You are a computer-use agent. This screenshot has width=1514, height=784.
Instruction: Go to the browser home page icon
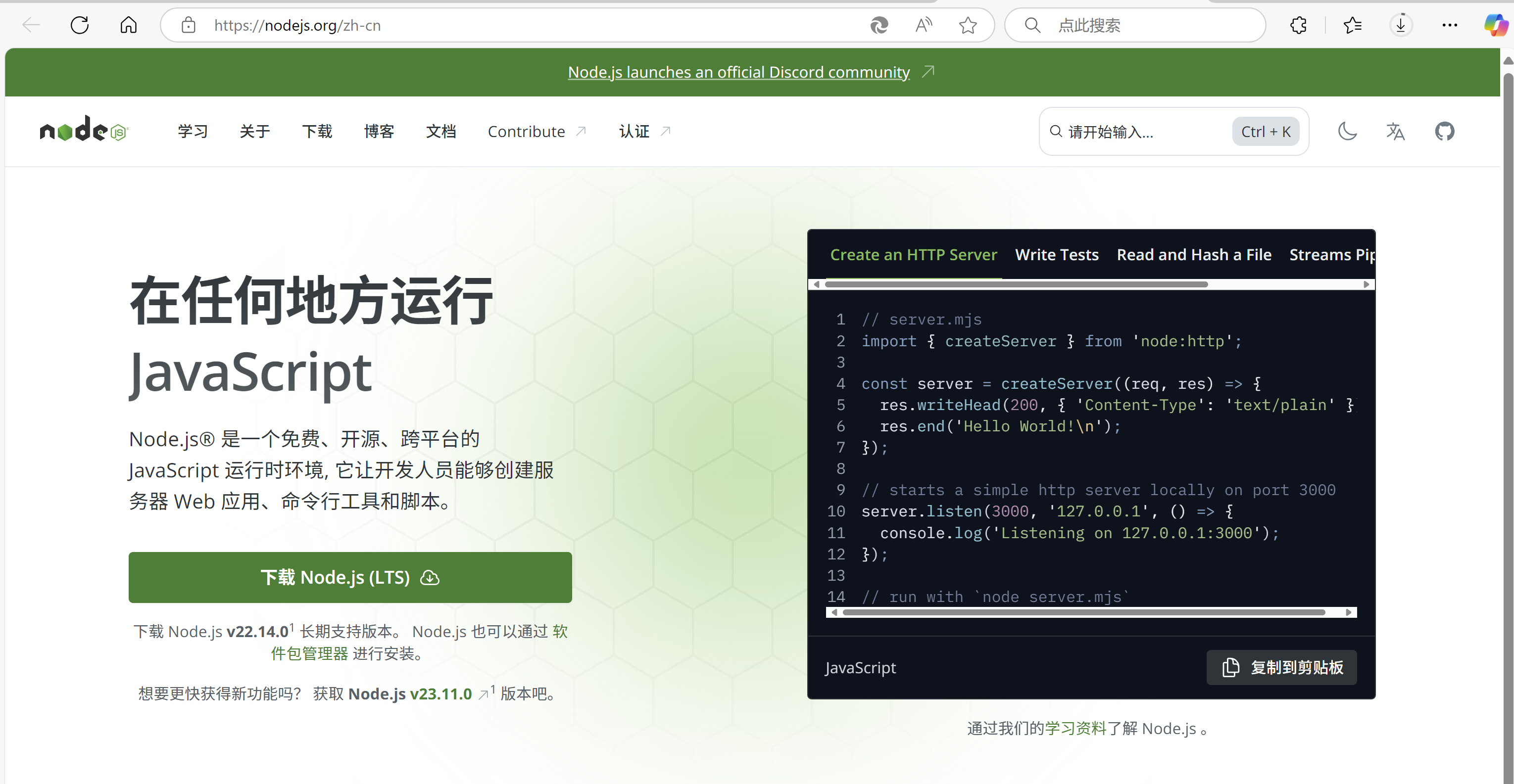[x=129, y=25]
